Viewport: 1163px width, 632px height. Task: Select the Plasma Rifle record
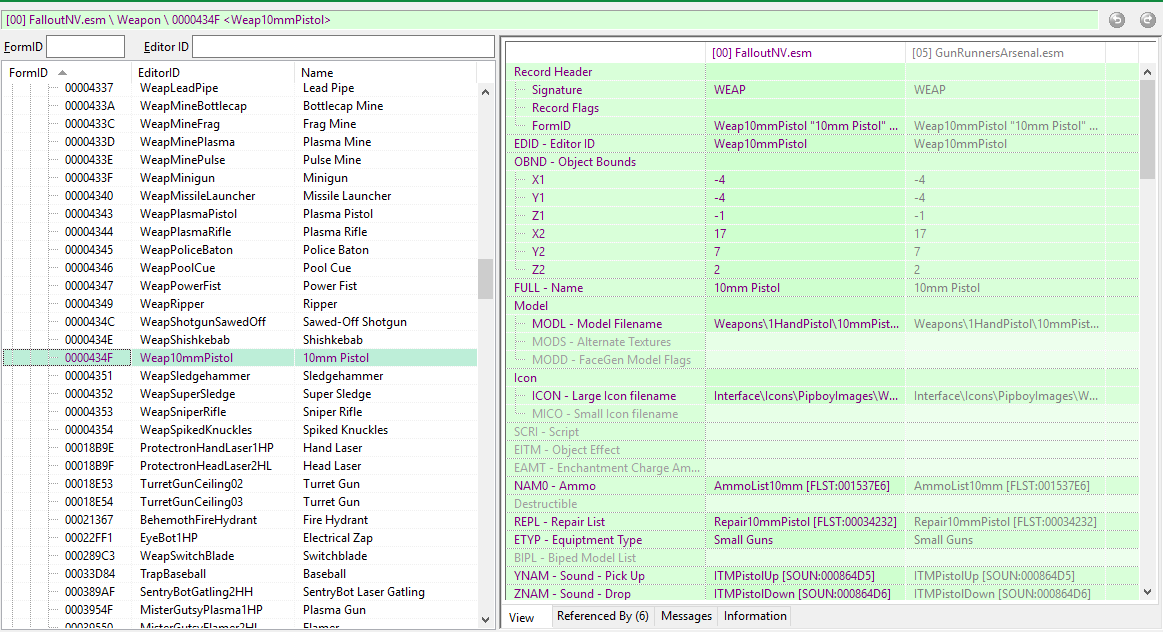(x=240, y=232)
